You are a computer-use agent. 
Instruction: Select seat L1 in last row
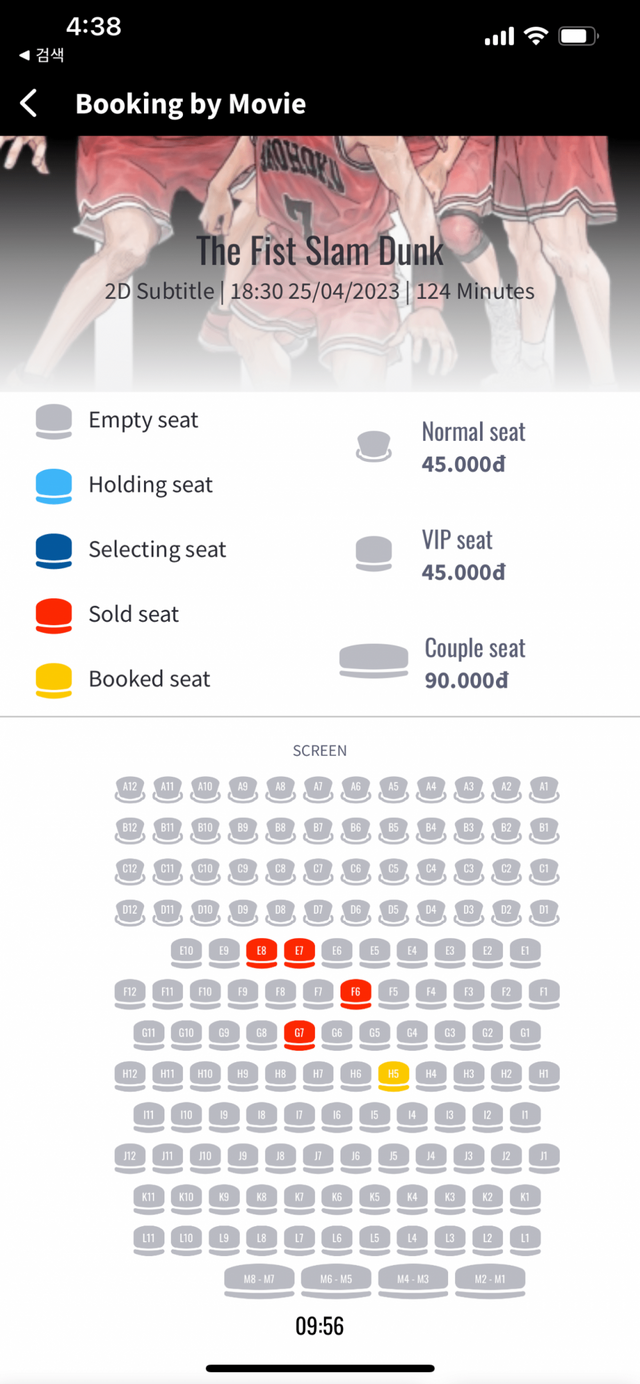pyautogui.click(x=525, y=1239)
